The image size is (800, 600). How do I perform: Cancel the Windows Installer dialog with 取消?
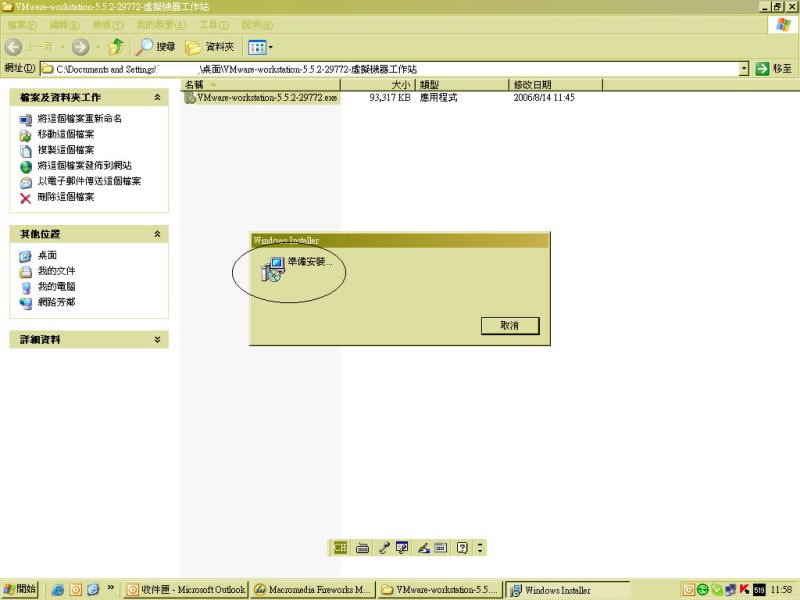pyautogui.click(x=510, y=326)
